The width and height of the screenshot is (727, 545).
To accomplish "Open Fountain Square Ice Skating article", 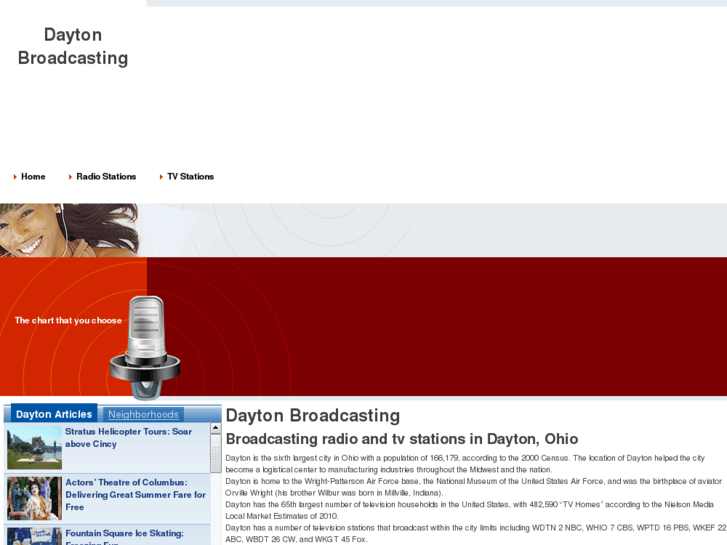I will point(124,536).
